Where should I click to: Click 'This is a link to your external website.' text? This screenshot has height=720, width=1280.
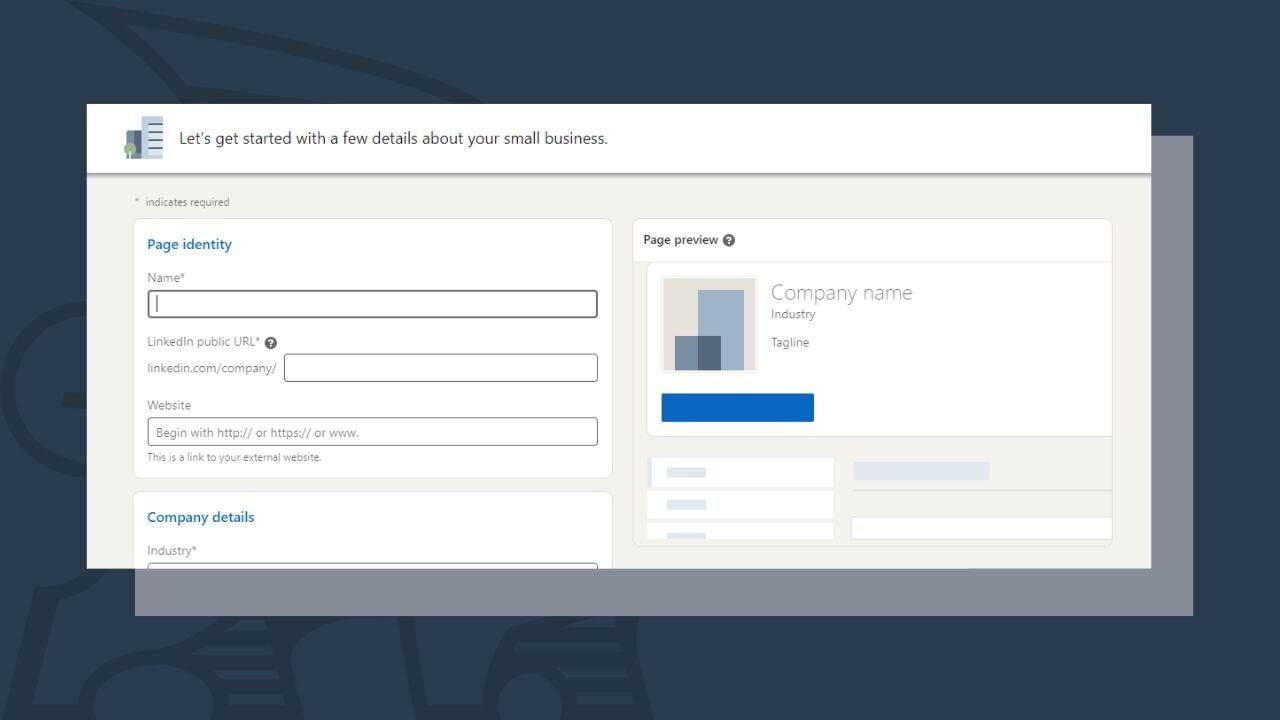(234, 457)
